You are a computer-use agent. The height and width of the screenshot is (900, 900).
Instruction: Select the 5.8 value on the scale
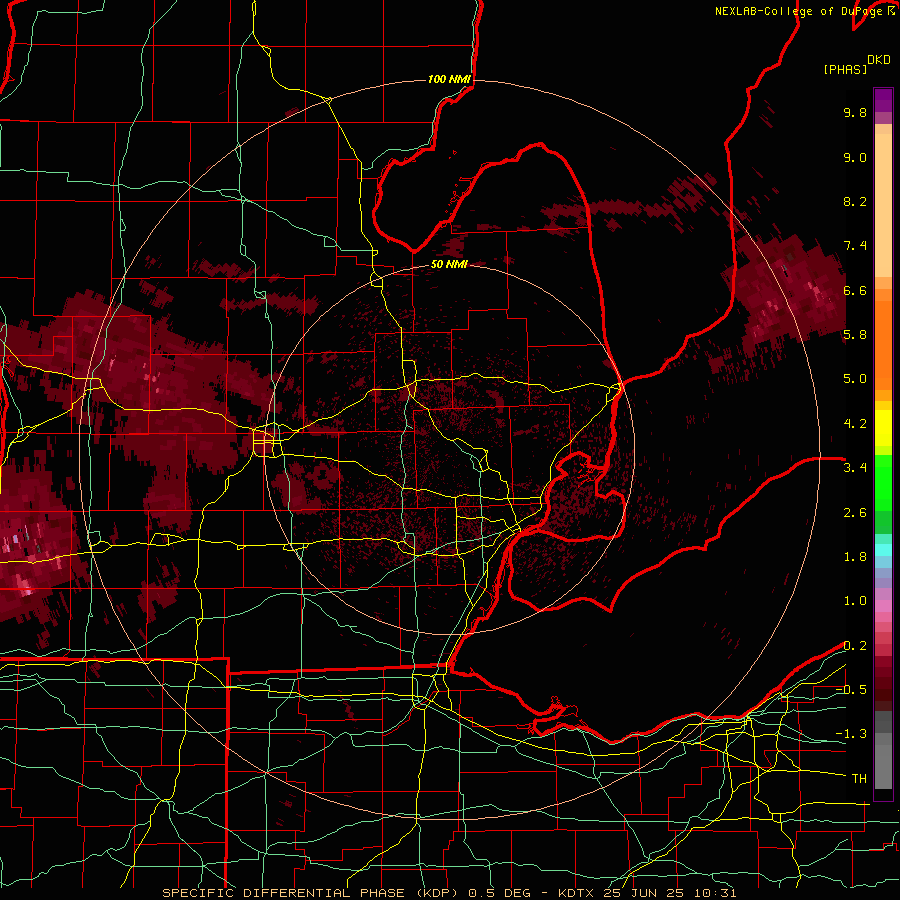click(x=855, y=335)
